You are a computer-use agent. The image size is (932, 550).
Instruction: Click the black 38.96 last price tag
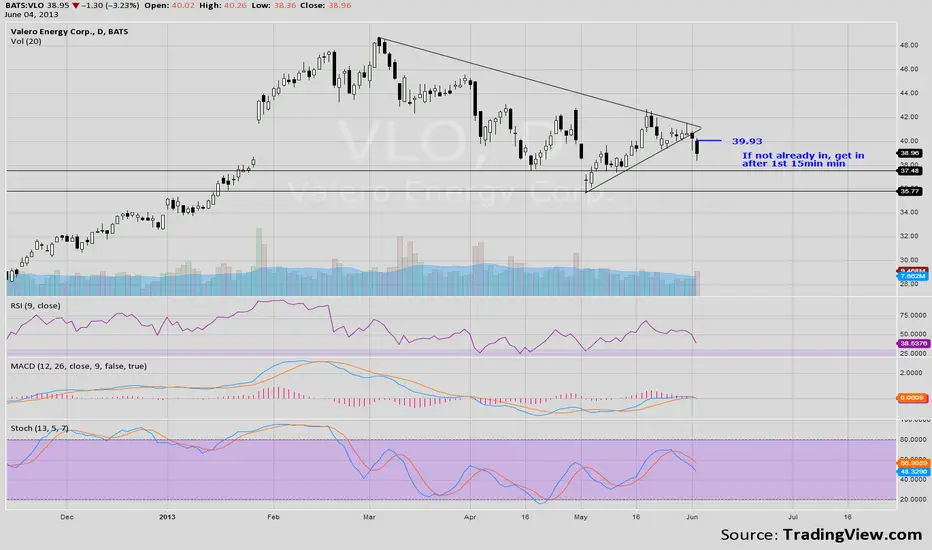[x=909, y=153]
